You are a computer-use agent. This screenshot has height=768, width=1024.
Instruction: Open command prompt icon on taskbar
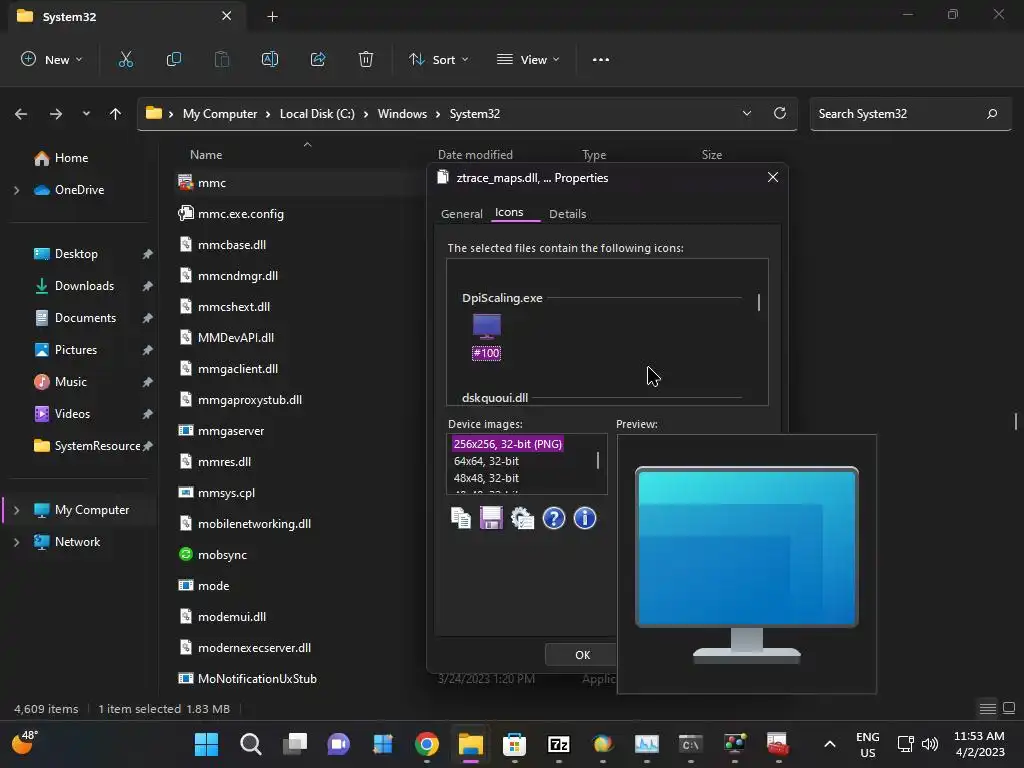(x=690, y=744)
